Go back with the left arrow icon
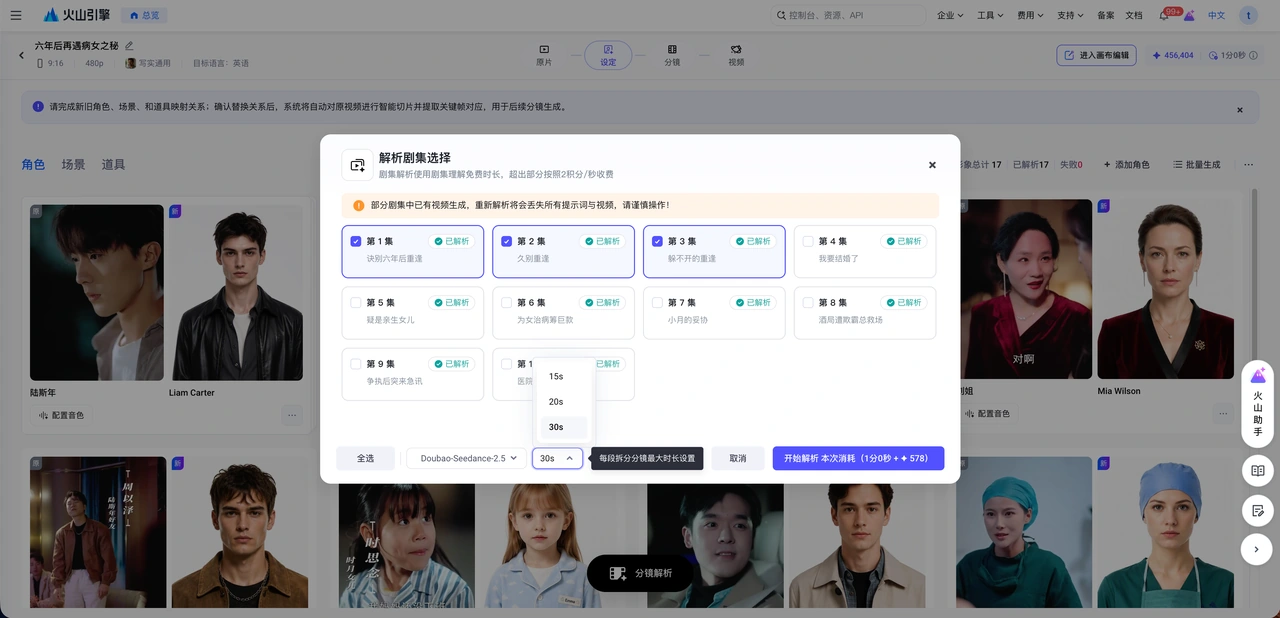 pos(21,55)
